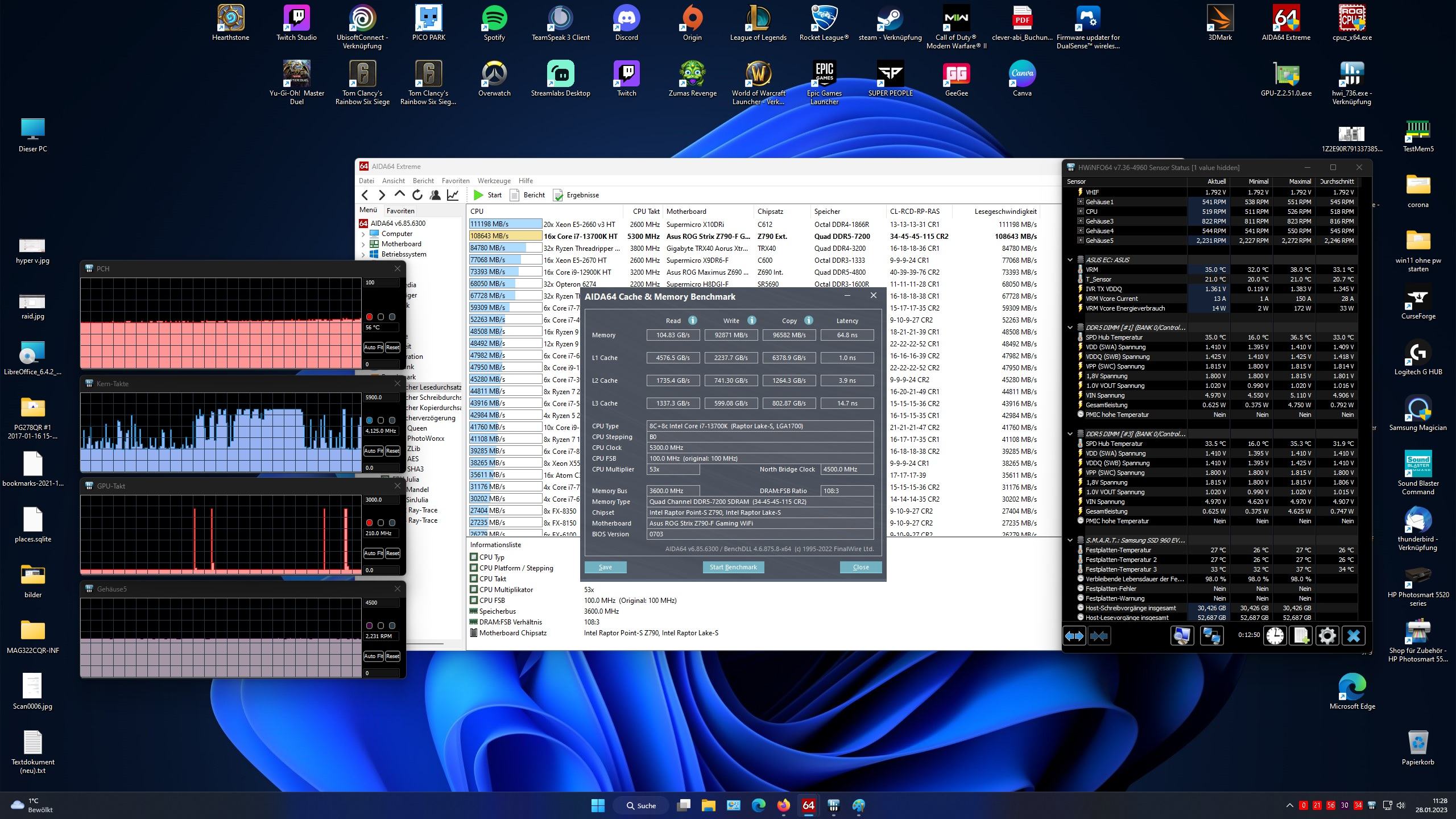This screenshot has height=819, width=1456.
Task: Expand the Computer tree node
Action: tap(363, 234)
